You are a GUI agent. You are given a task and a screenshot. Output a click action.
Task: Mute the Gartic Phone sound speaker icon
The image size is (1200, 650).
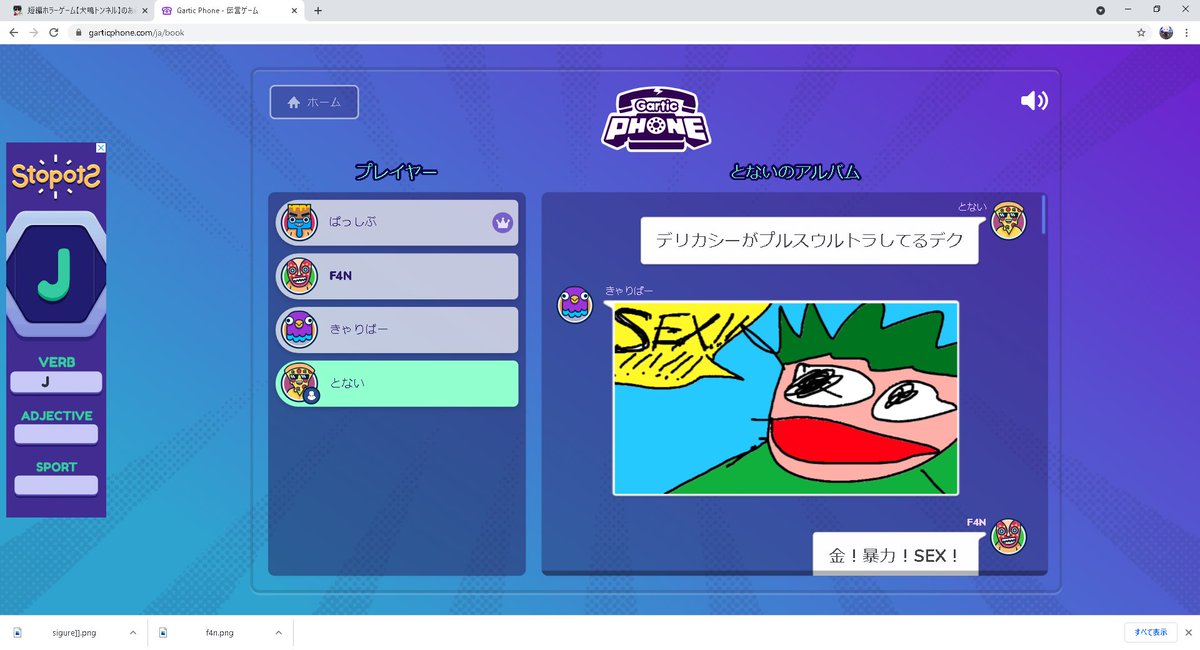[1034, 101]
